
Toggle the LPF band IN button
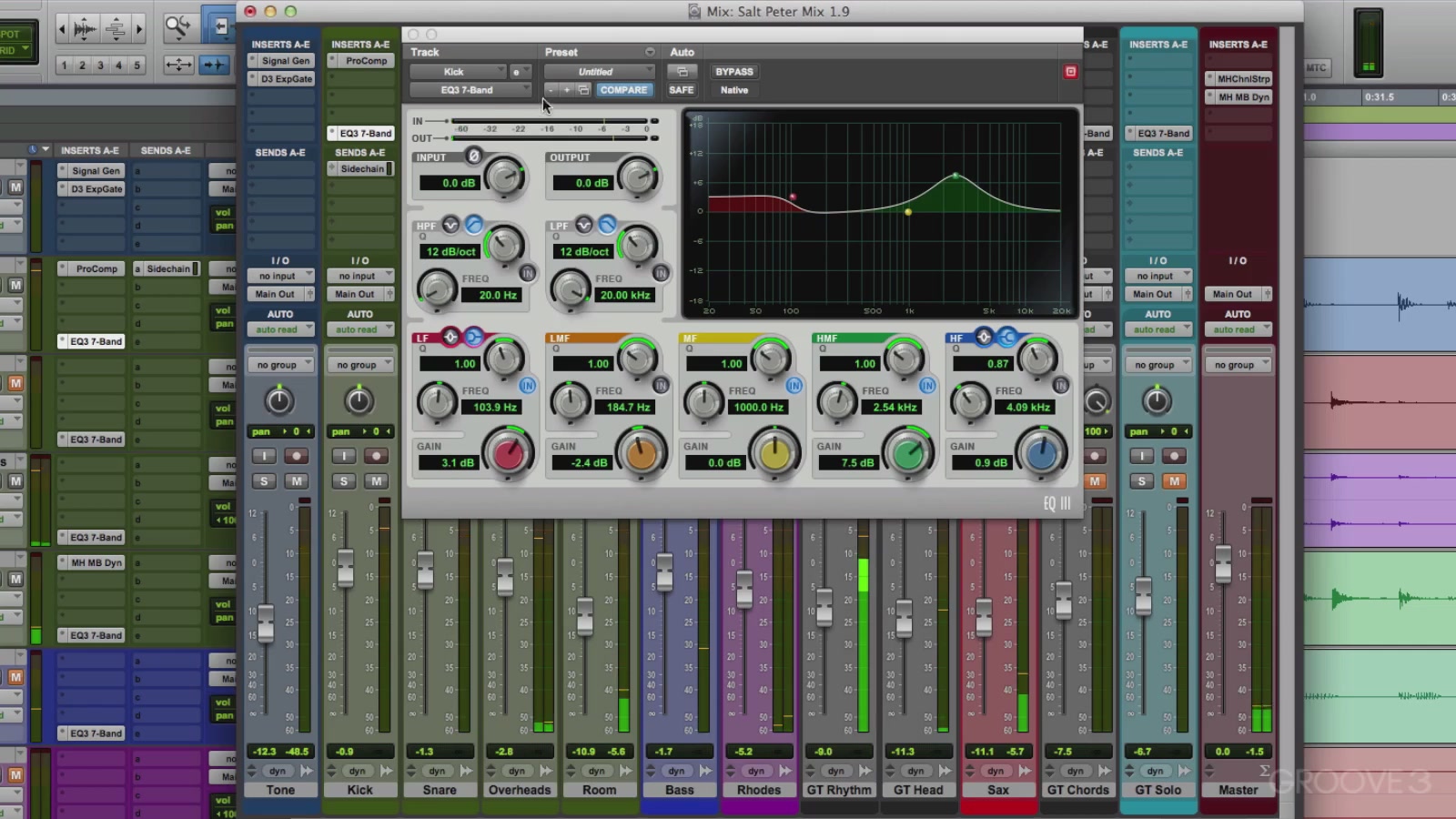[662, 273]
